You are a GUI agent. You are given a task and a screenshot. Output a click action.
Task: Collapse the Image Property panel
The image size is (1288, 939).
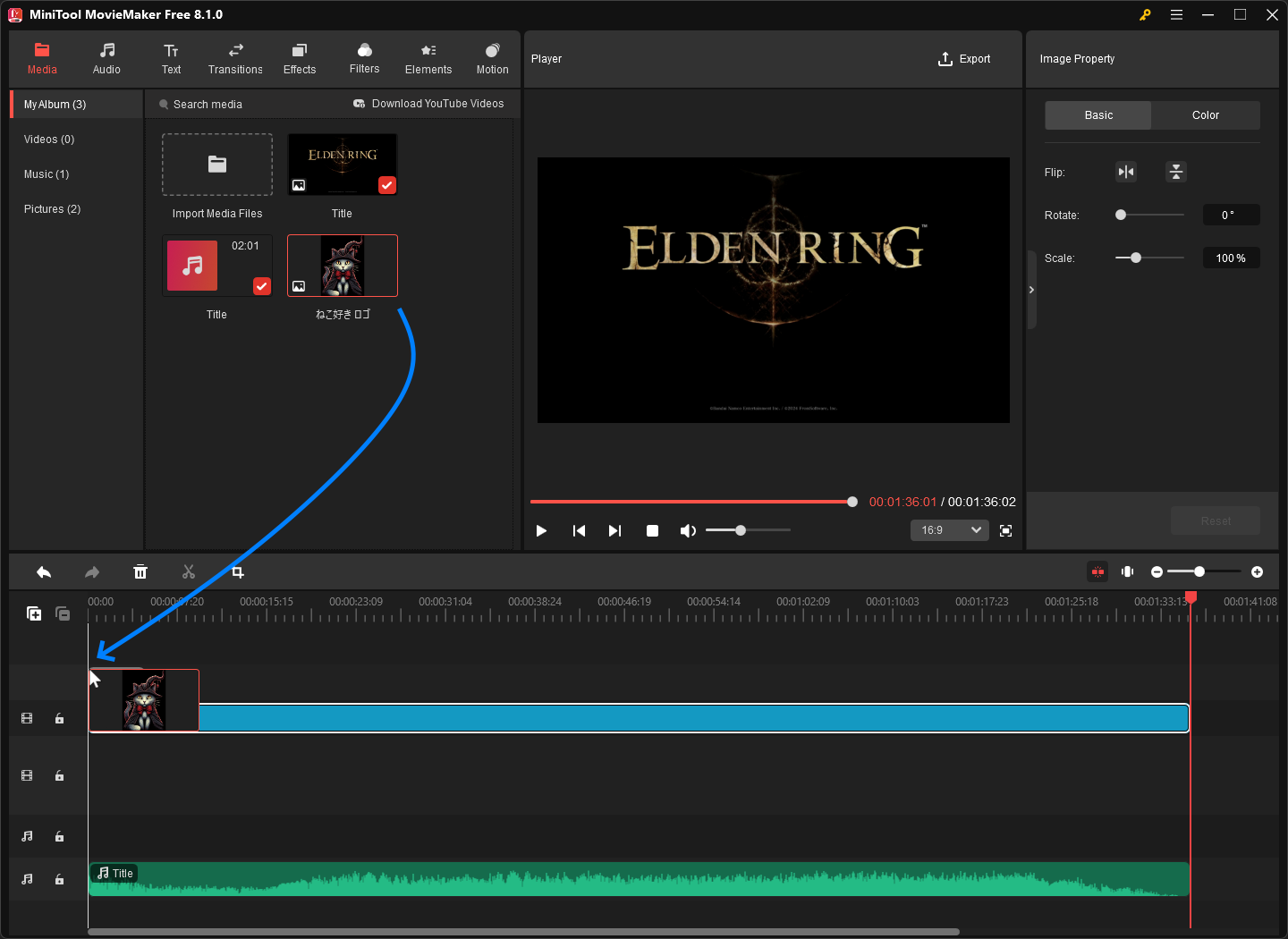(1031, 290)
